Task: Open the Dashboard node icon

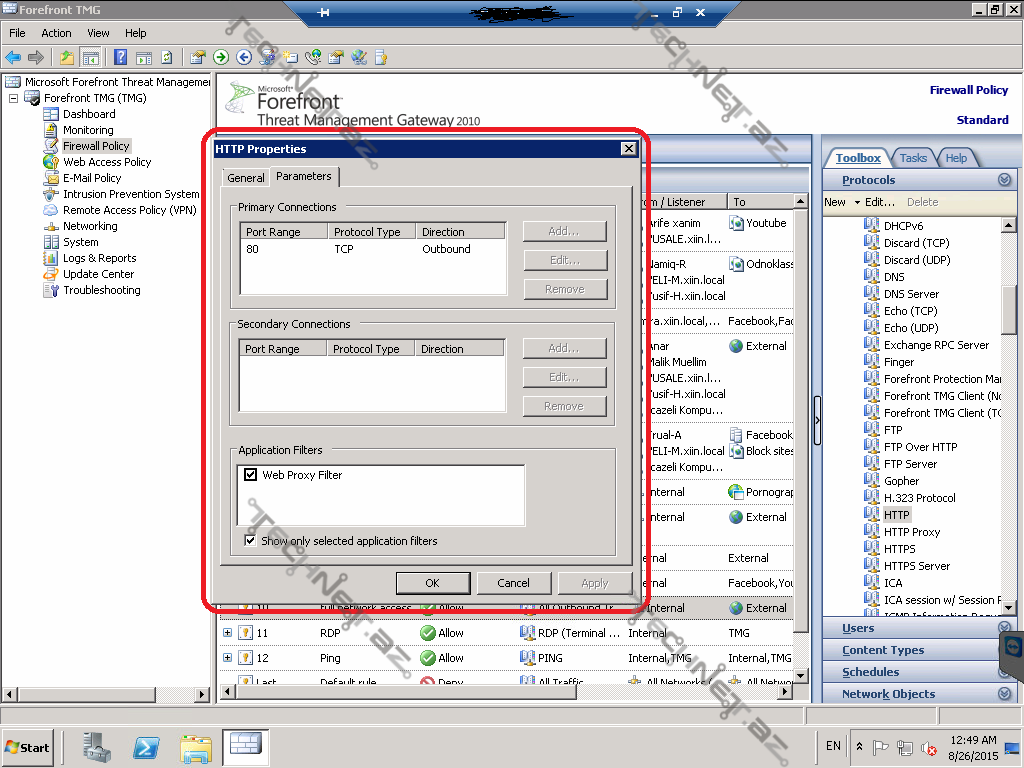Action: (x=51, y=114)
